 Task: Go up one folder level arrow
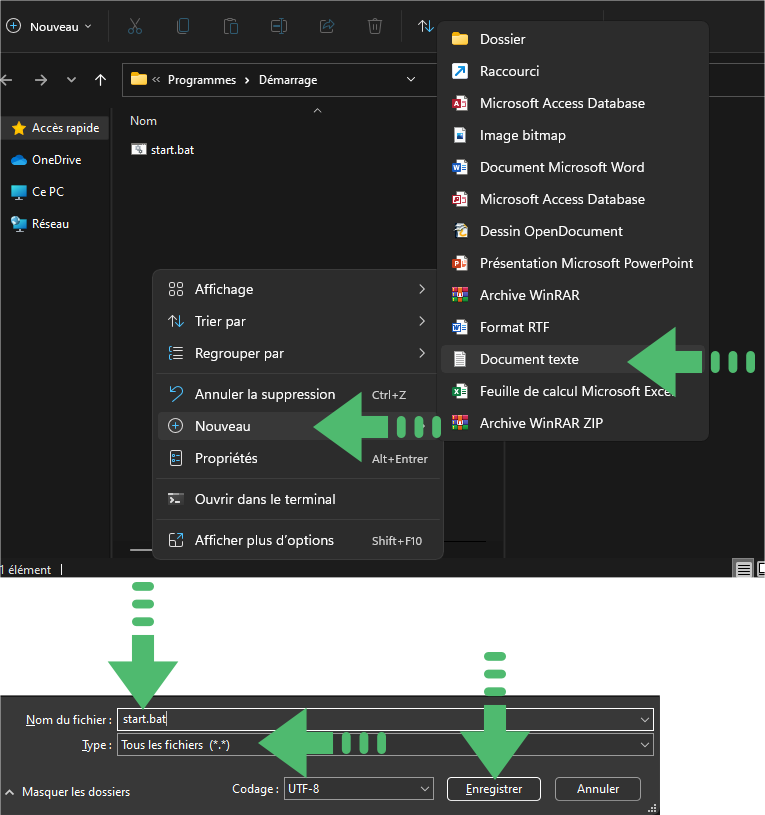tap(100, 80)
